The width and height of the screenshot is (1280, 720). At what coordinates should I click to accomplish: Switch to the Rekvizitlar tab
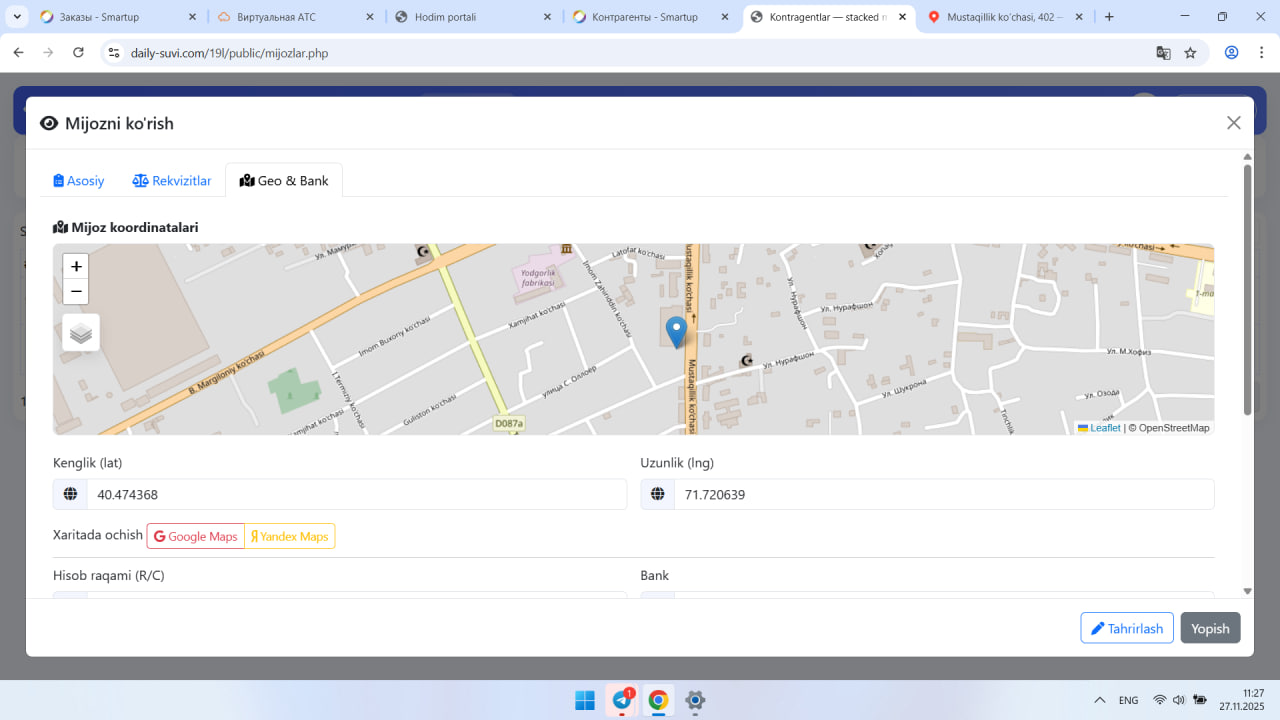click(x=172, y=181)
